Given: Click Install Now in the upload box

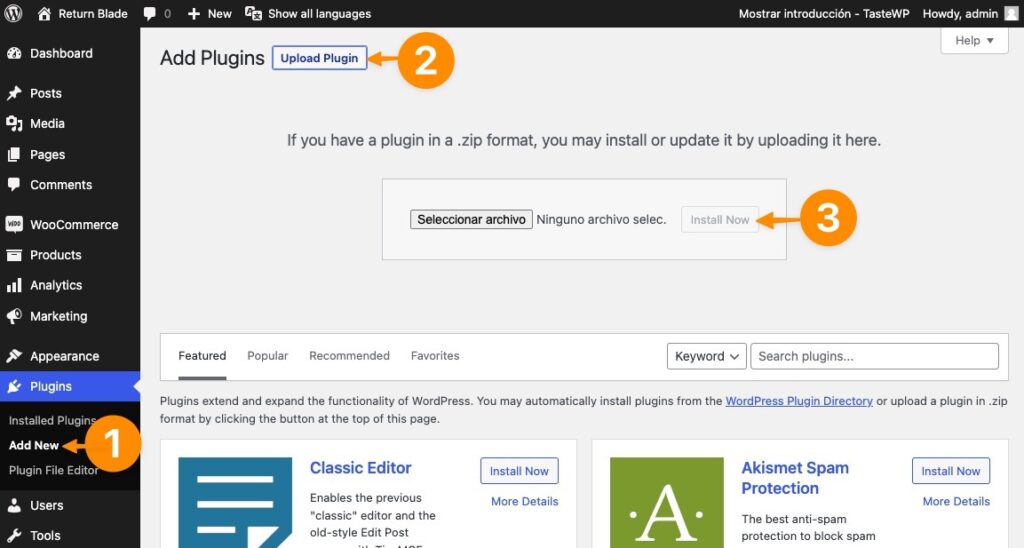Looking at the screenshot, I should [x=720, y=220].
